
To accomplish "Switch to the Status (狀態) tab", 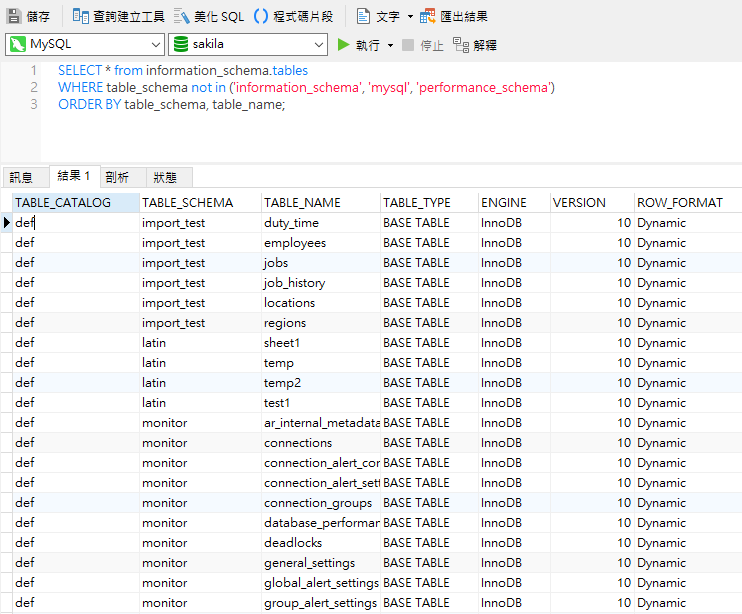I will click(x=165, y=177).
